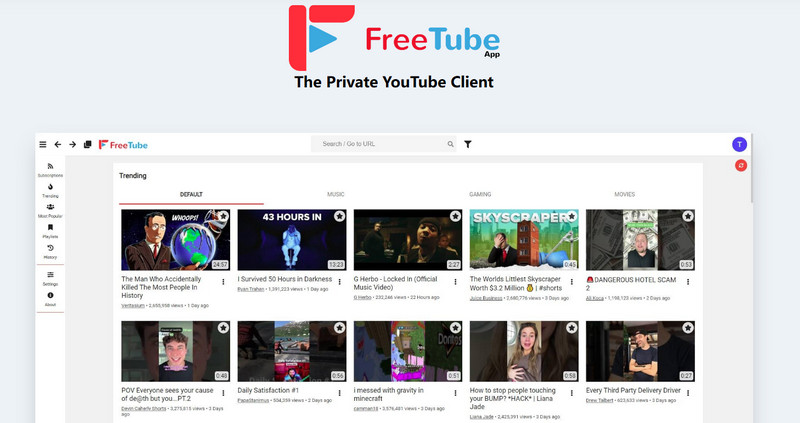The height and width of the screenshot is (423, 800).
Task: Open options menu for Daily Satisfaction #1
Action: click(x=339, y=393)
